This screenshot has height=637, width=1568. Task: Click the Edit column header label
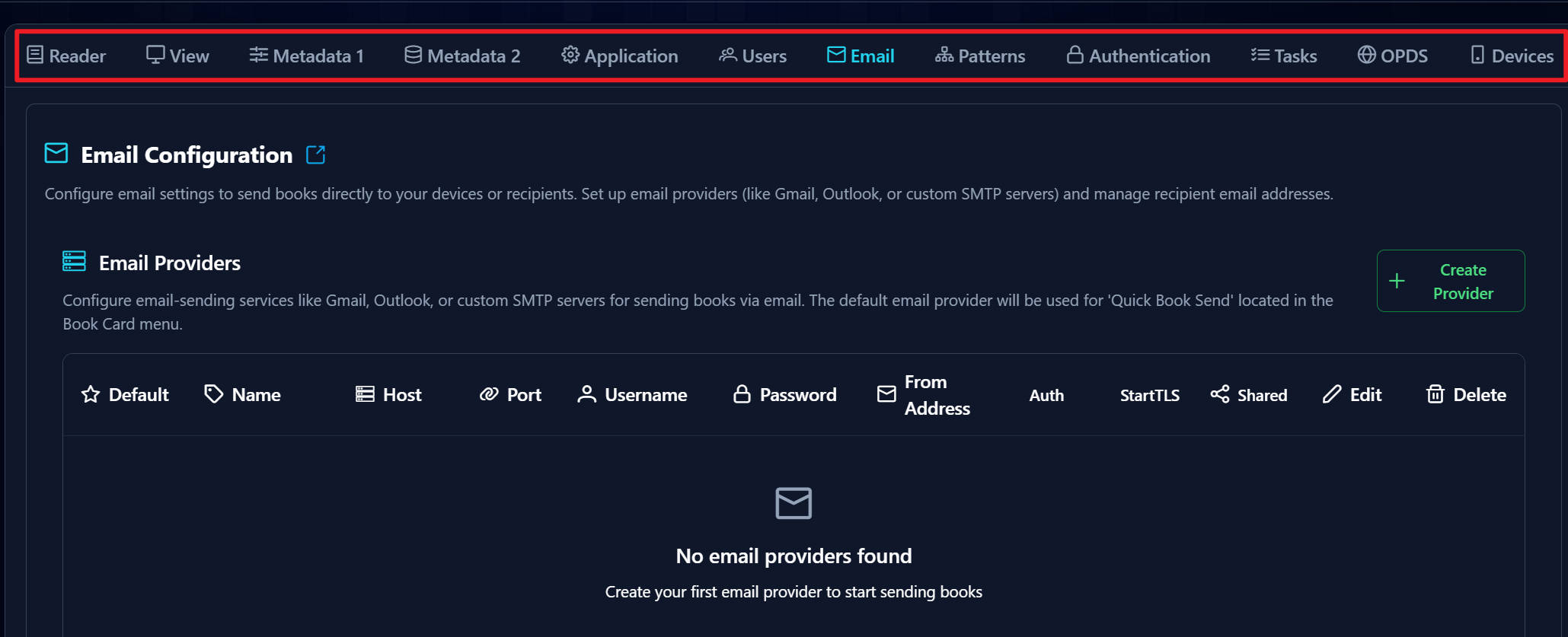pos(1365,394)
